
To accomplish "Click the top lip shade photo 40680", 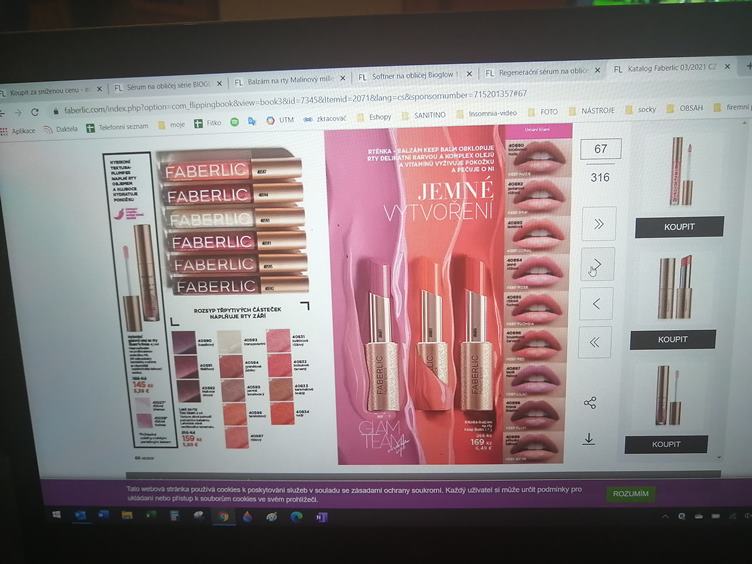I will click(539, 156).
